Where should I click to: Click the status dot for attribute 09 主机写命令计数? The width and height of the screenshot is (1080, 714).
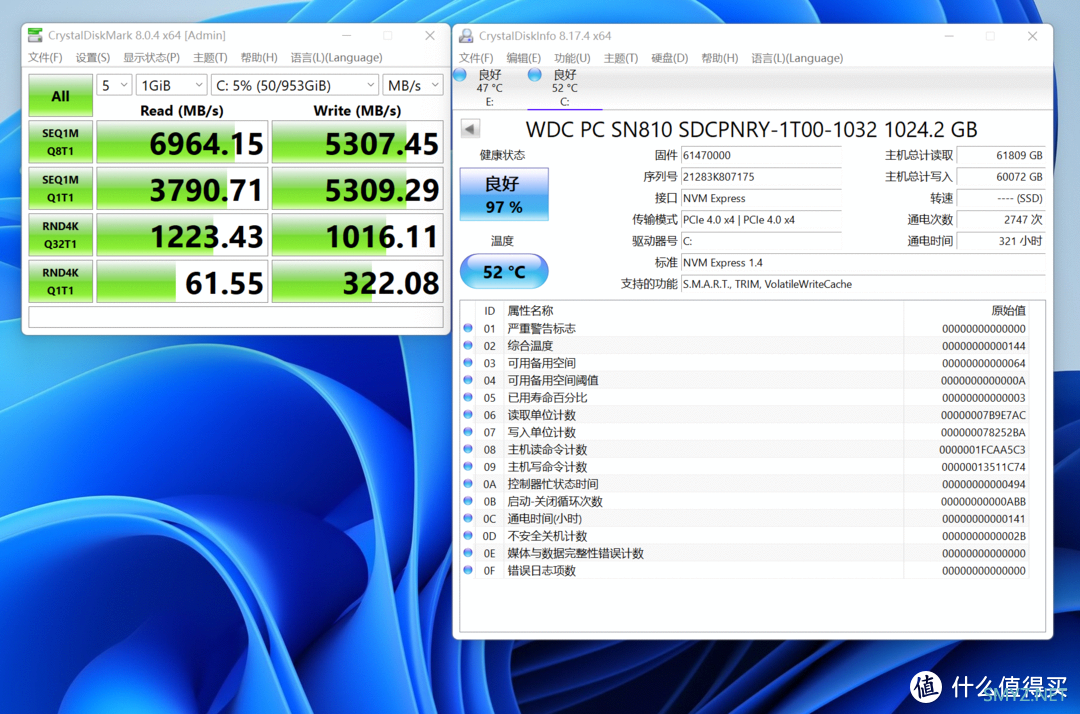click(468, 467)
